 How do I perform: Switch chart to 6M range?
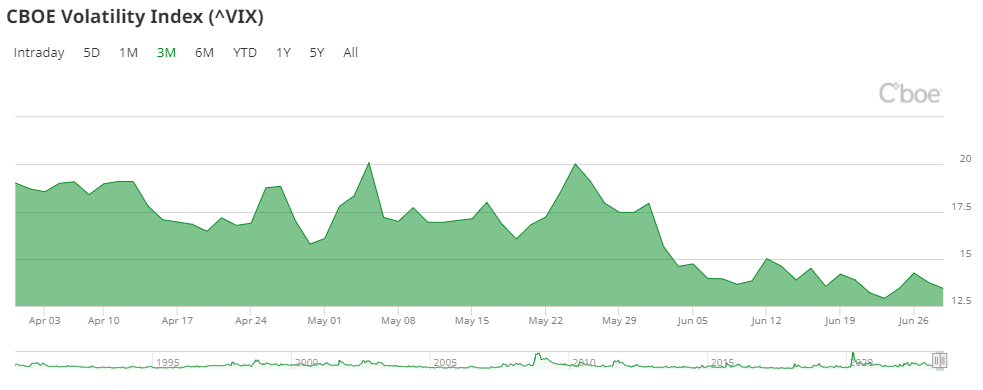point(204,53)
